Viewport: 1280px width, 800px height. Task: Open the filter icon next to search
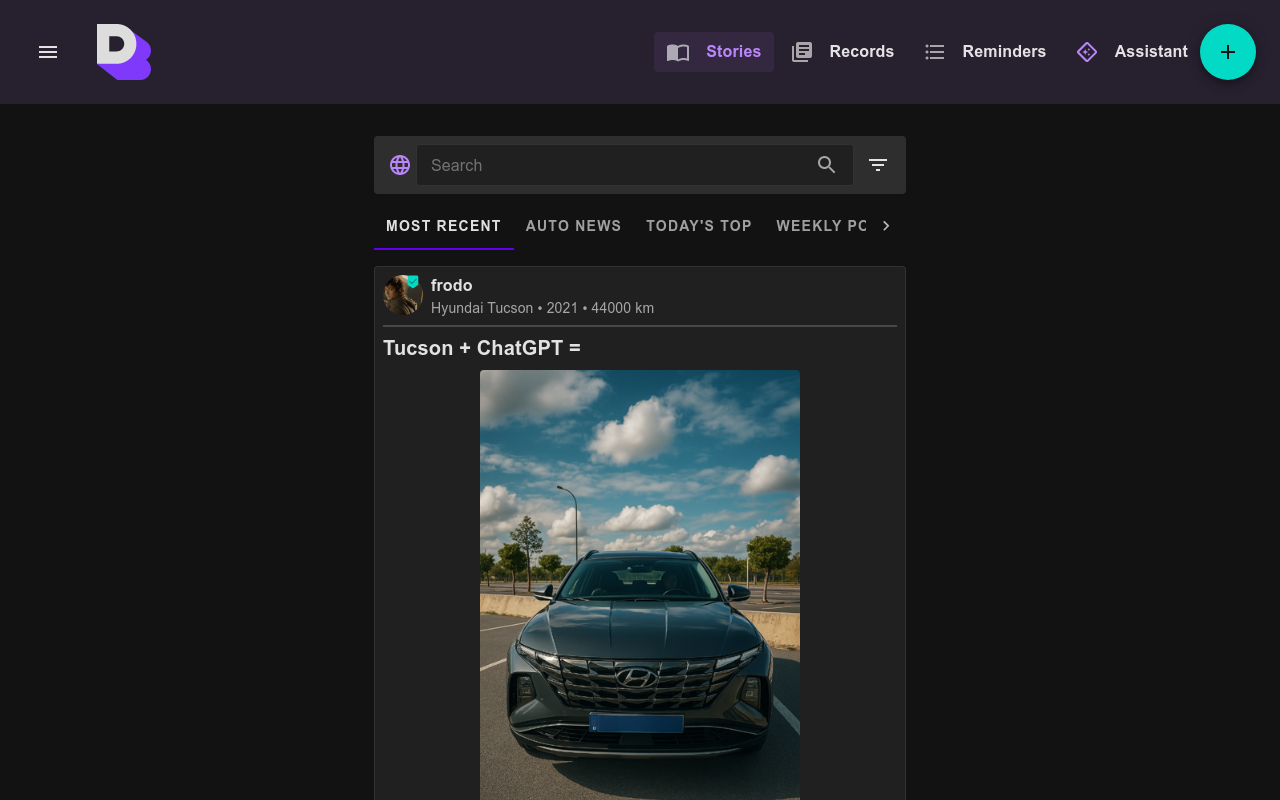pos(878,165)
